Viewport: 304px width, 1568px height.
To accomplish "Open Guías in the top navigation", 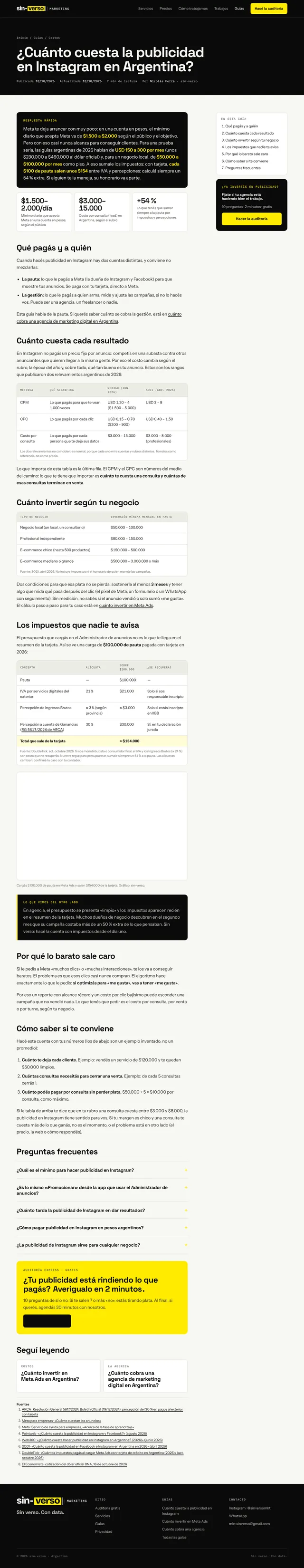I will point(239,9).
